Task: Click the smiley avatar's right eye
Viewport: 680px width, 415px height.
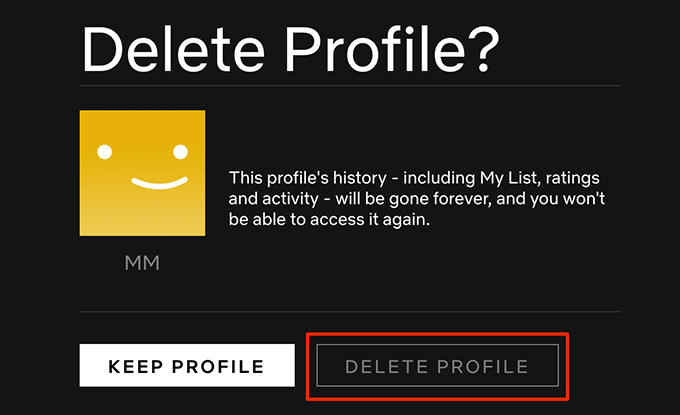Action: click(180, 152)
